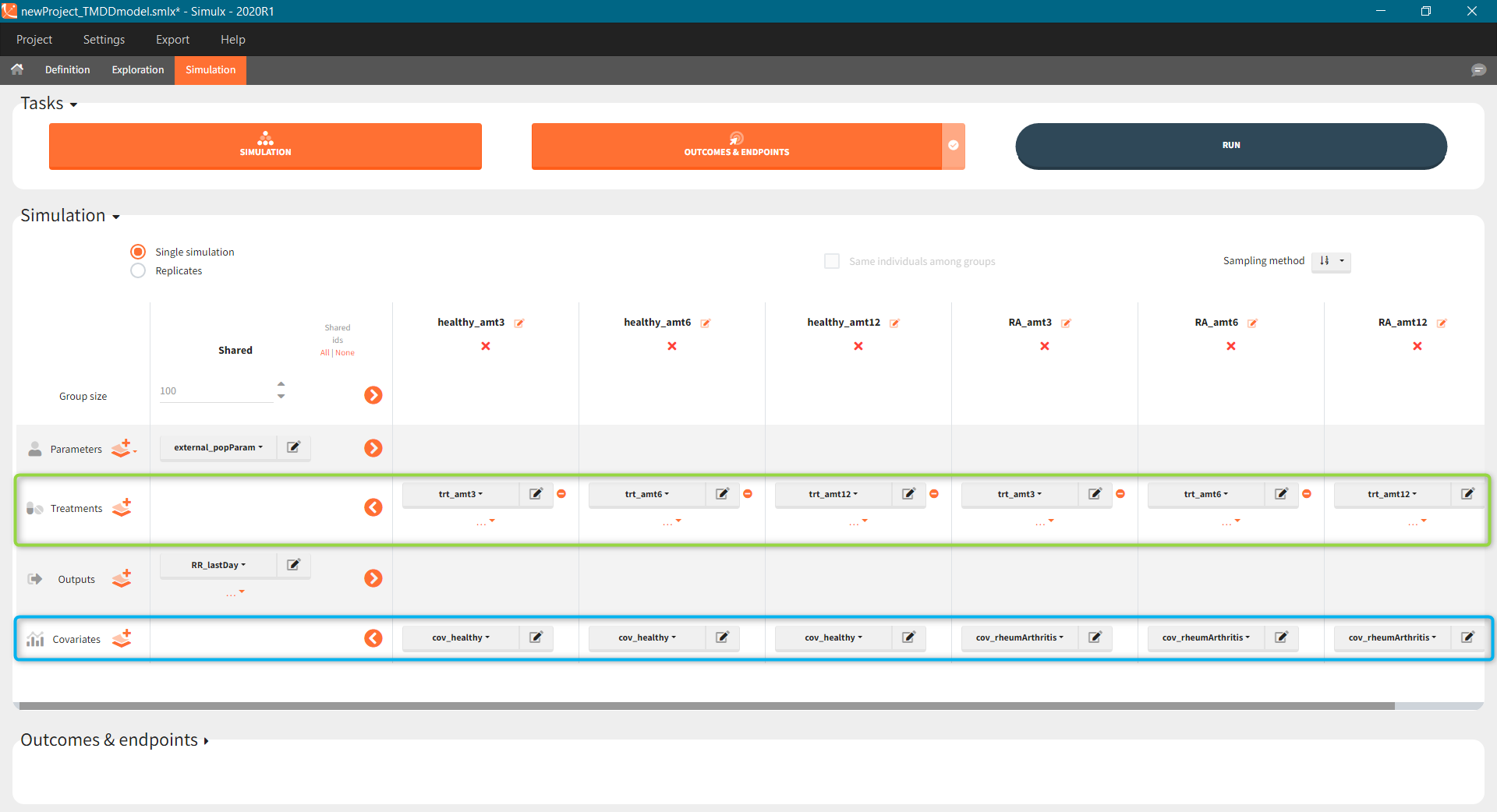This screenshot has height=812, width=1497.
Task: Enable Same individuals among groups checkbox
Action: (832, 261)
